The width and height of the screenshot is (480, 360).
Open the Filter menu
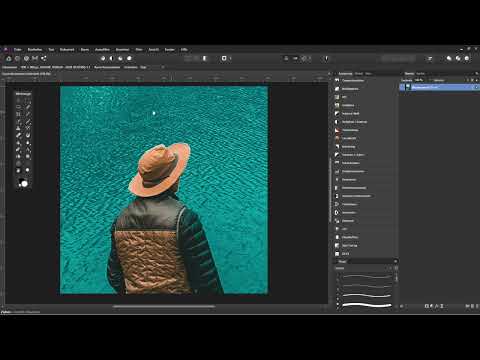point(139,49)
